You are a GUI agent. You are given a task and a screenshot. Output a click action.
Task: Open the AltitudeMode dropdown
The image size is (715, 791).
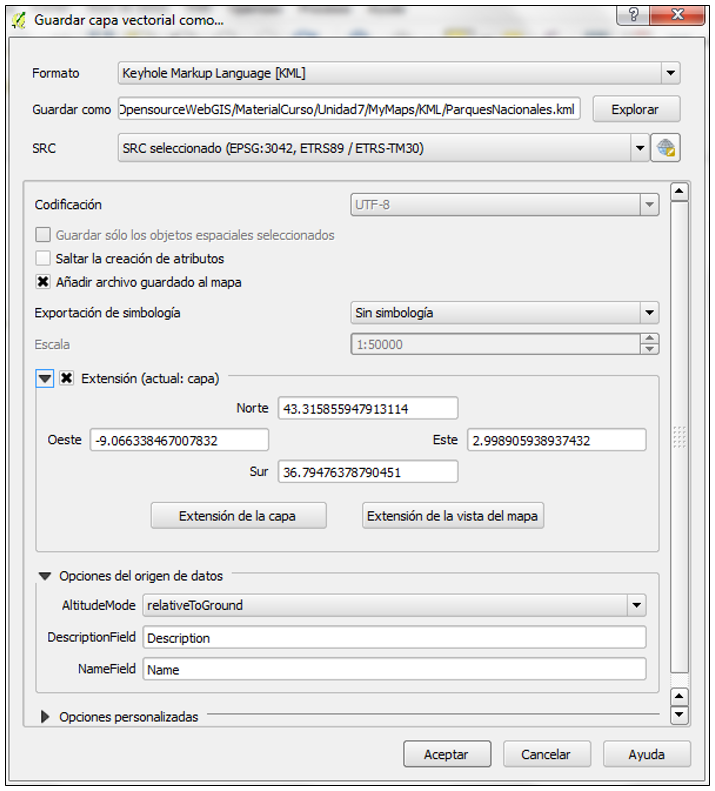[635, 605]
